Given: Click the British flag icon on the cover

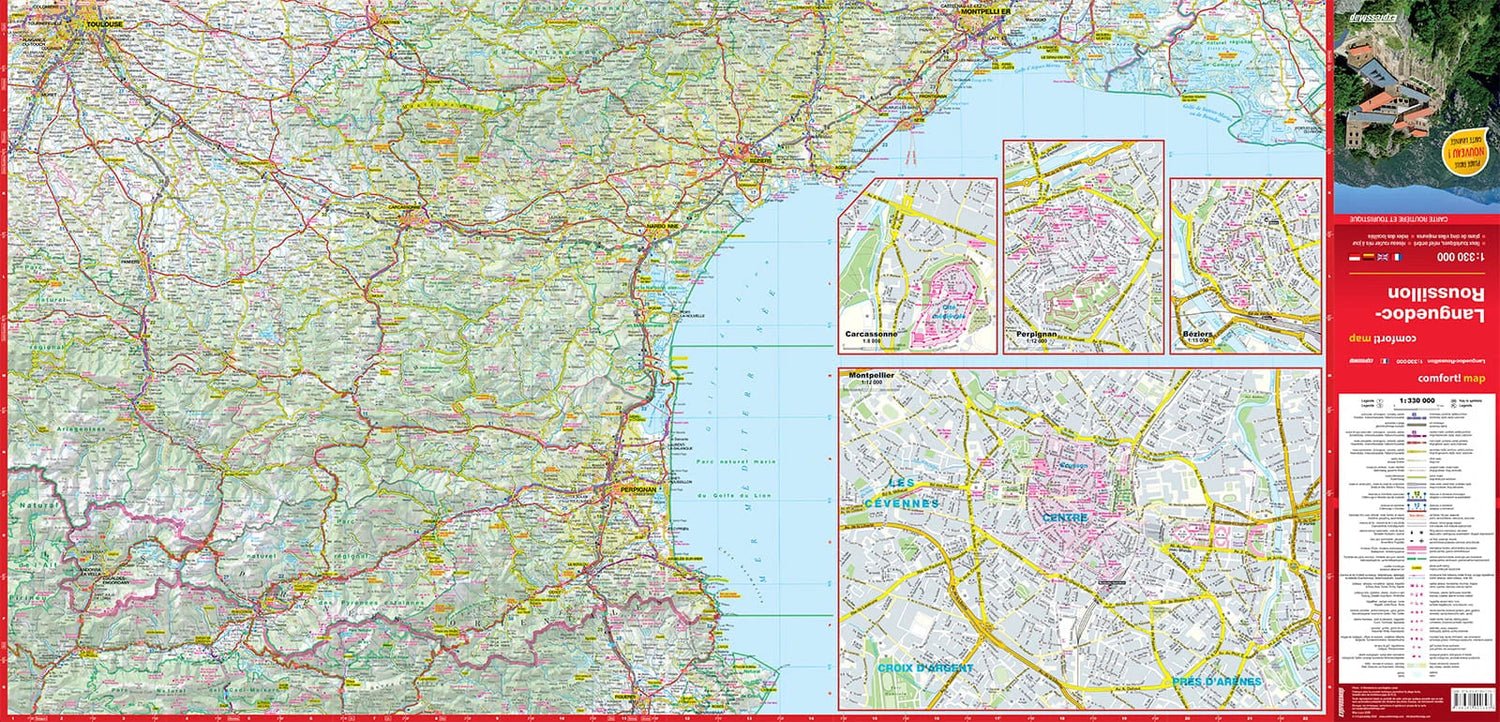Looking at the screenshot, I should (1383, 256).
